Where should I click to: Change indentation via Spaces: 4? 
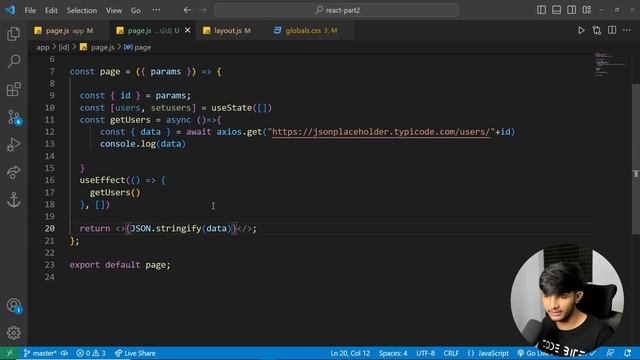393,353
